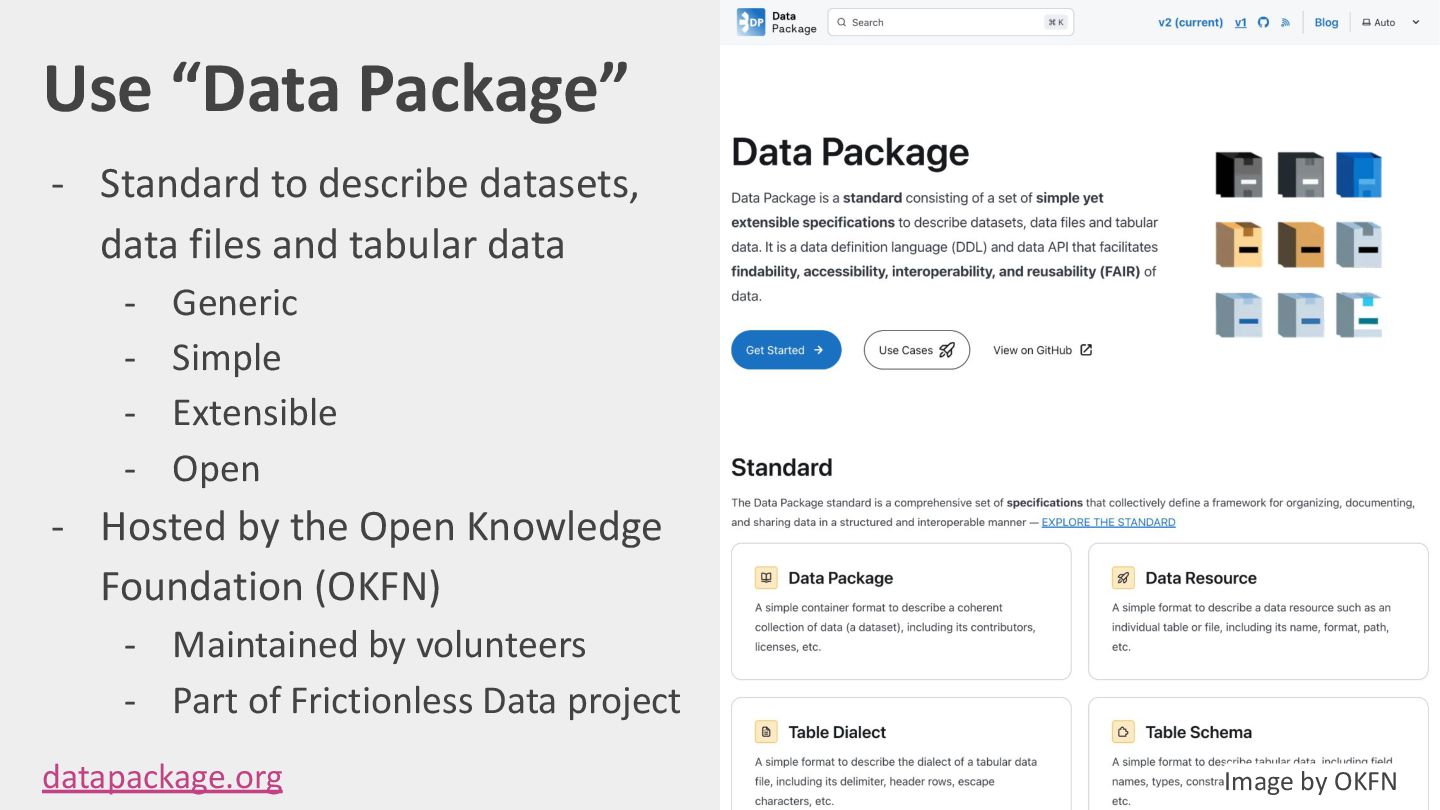Switch to the v1 documentation version
The image size is (1440, 810).
click(1240, 22)
